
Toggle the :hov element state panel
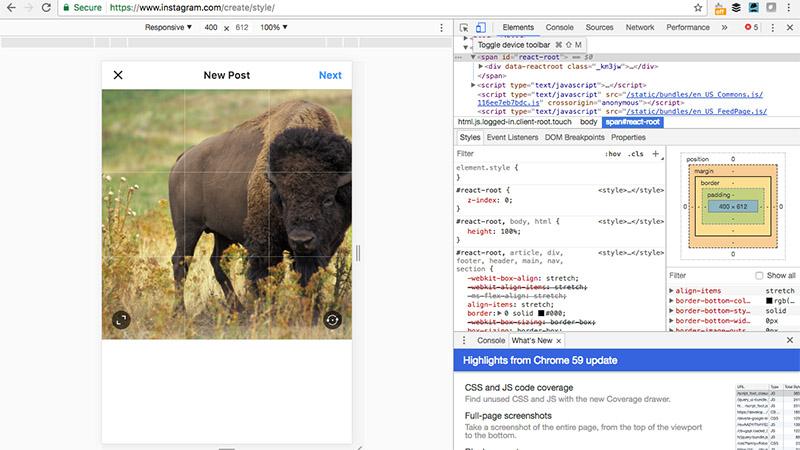(613, 154)
